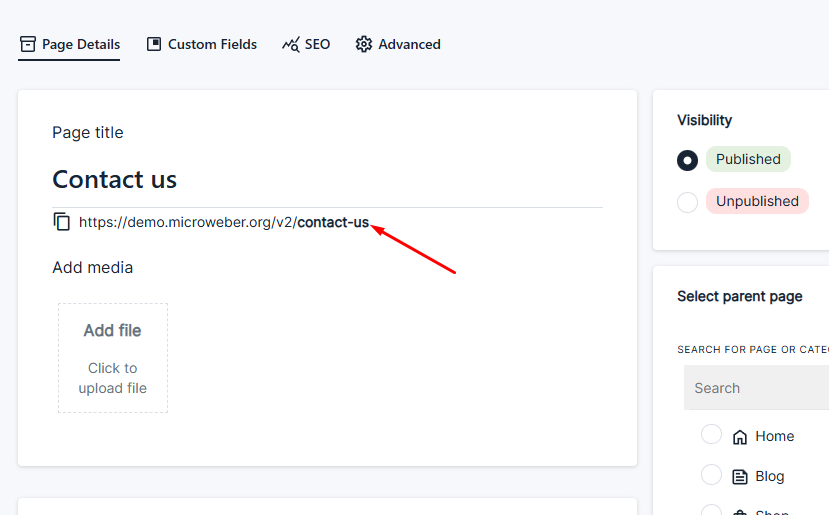Focus the parent page Search field
The image size is (829, 515).
755,388
